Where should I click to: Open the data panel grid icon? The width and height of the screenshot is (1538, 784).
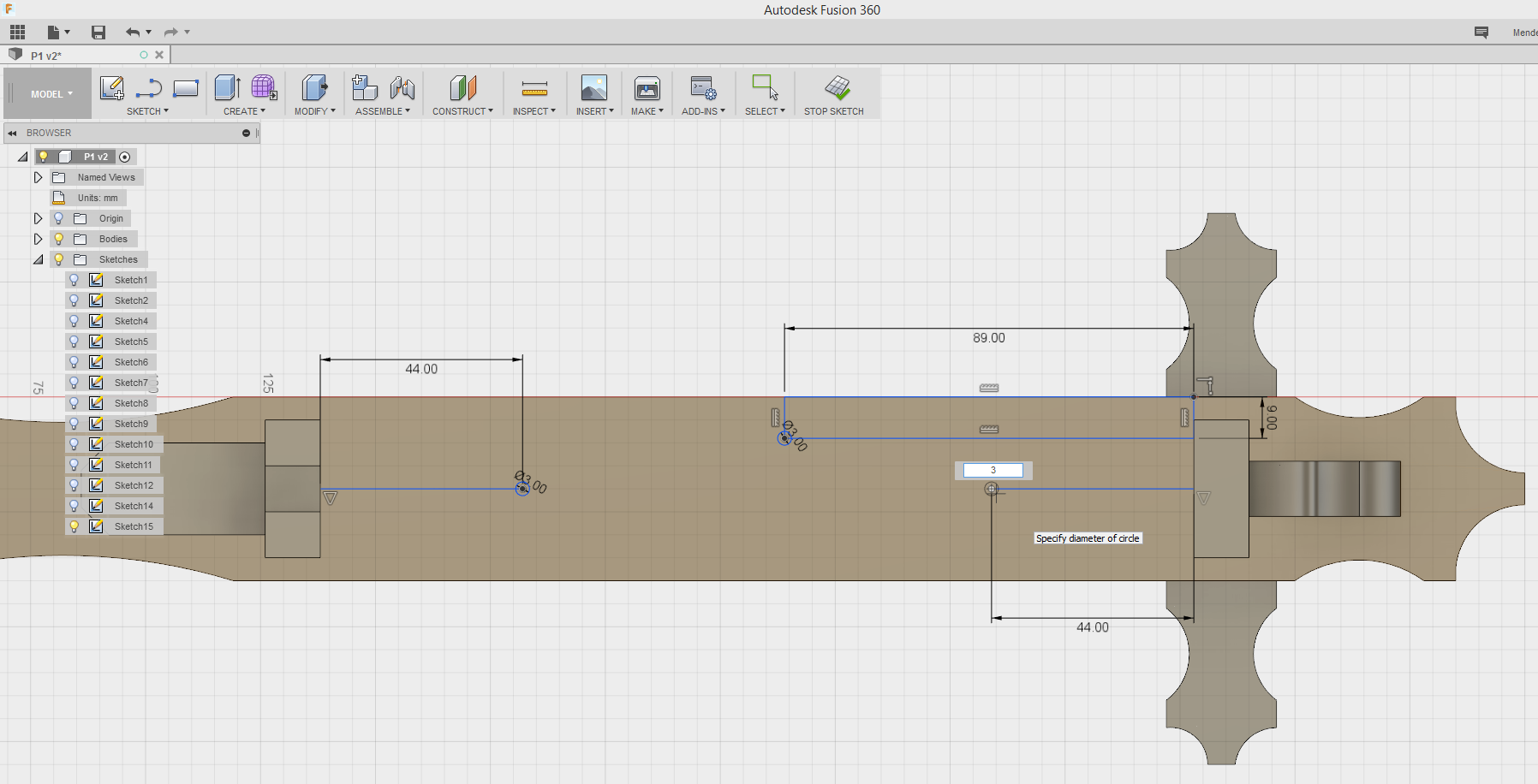tap(18, 33)
